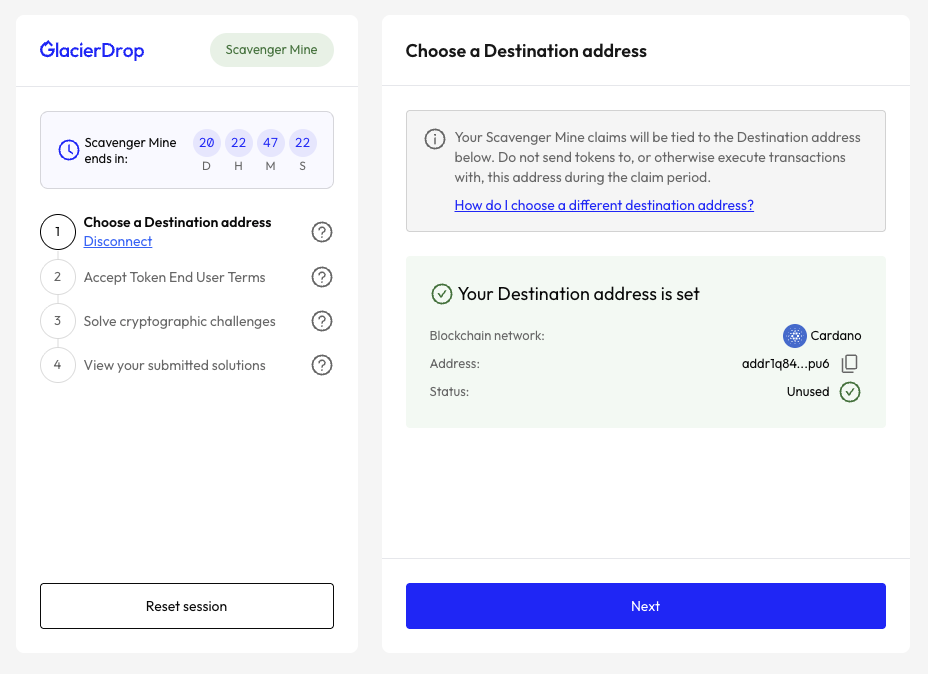Jump to step 3 Solve cryptographic challenges

tap(179, 321)
